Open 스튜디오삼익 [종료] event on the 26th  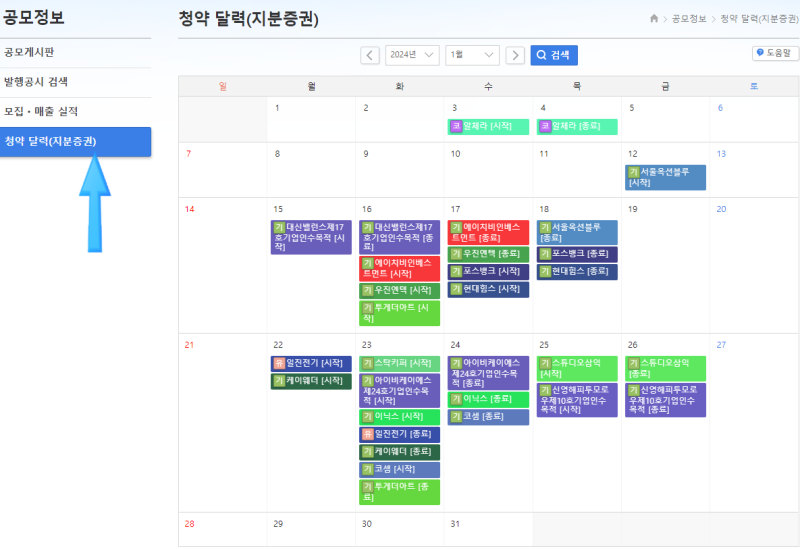665,368
